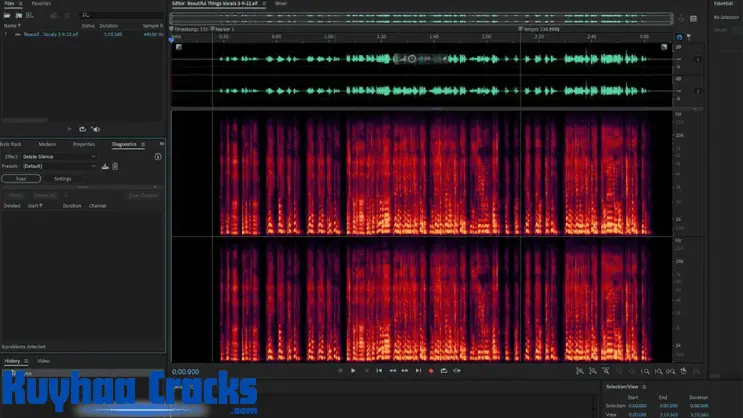Click the Scan button in Diagnostics

(x=20, y=178)
